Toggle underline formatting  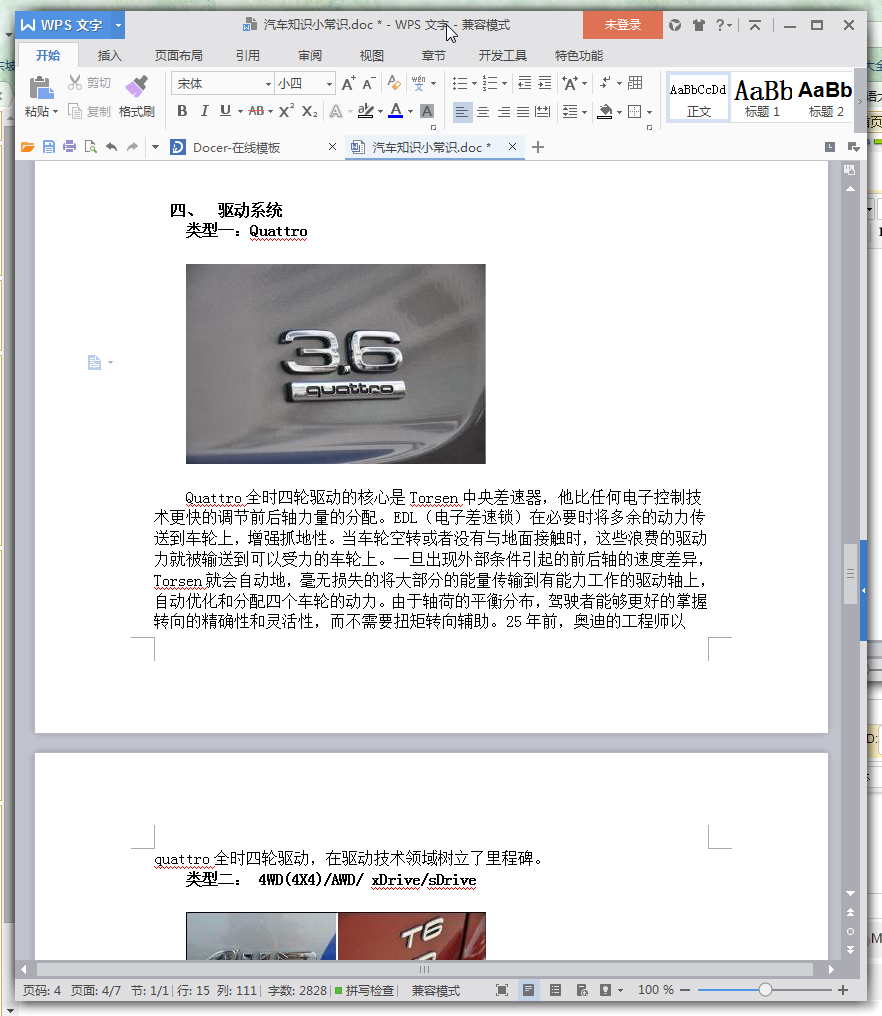225,111
